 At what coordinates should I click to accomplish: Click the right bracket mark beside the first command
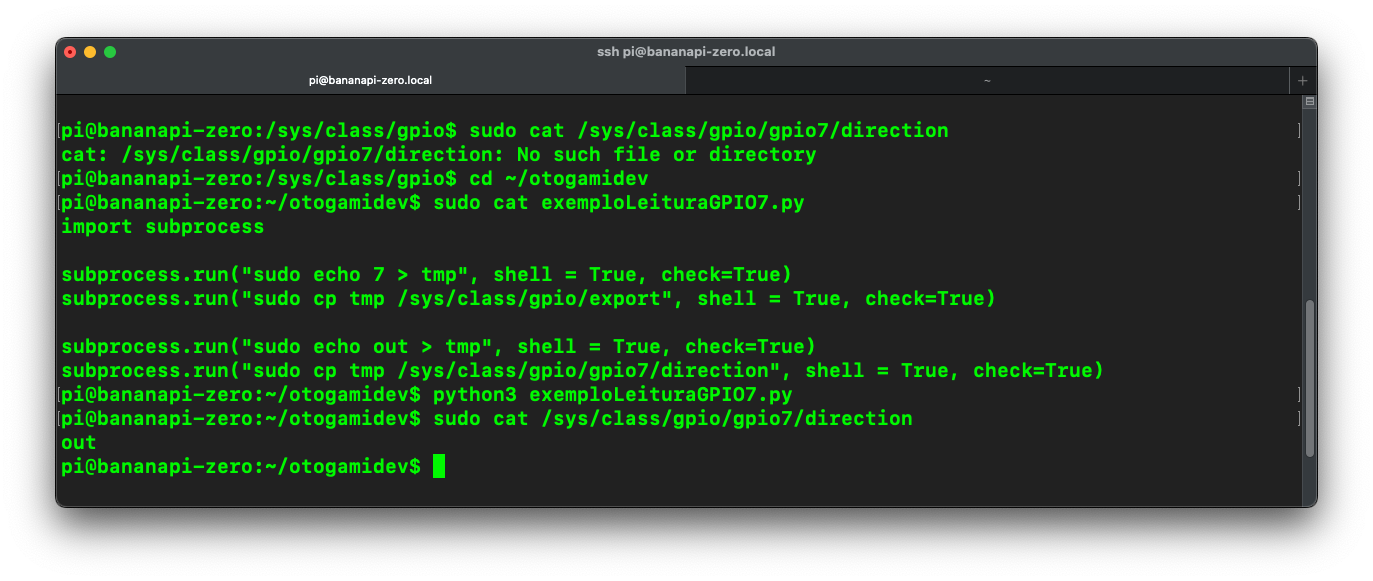click(x=1299, y=131)
